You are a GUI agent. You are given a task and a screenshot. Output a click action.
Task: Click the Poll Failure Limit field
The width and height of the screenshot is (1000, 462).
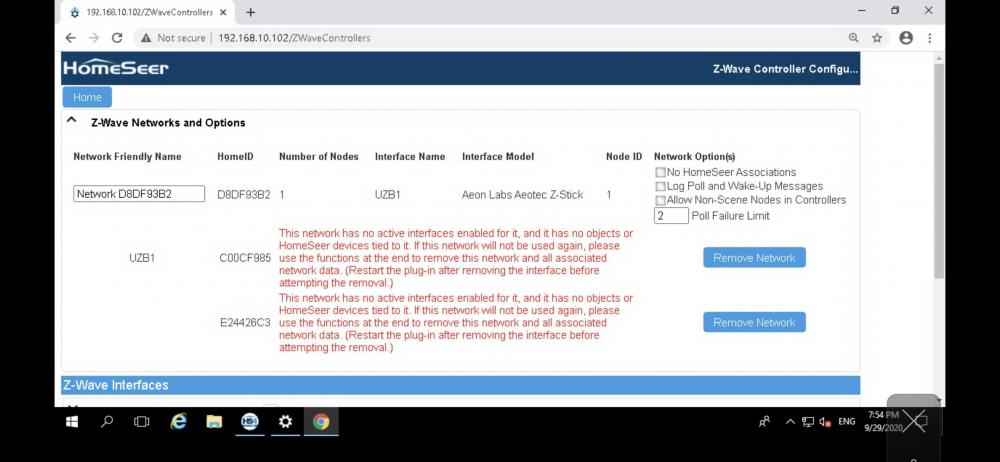[671, 216]
